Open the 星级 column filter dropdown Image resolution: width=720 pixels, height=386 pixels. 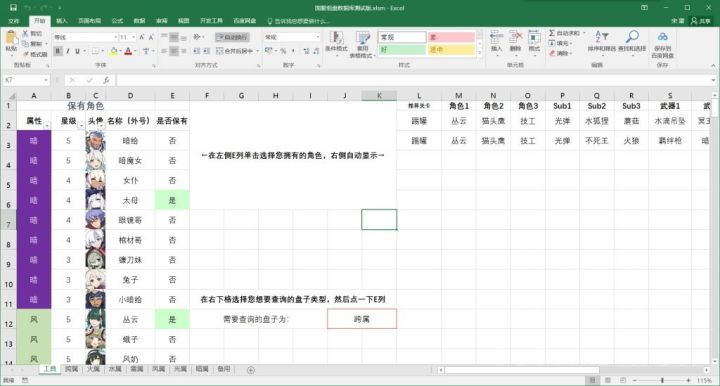pos(81,125)
